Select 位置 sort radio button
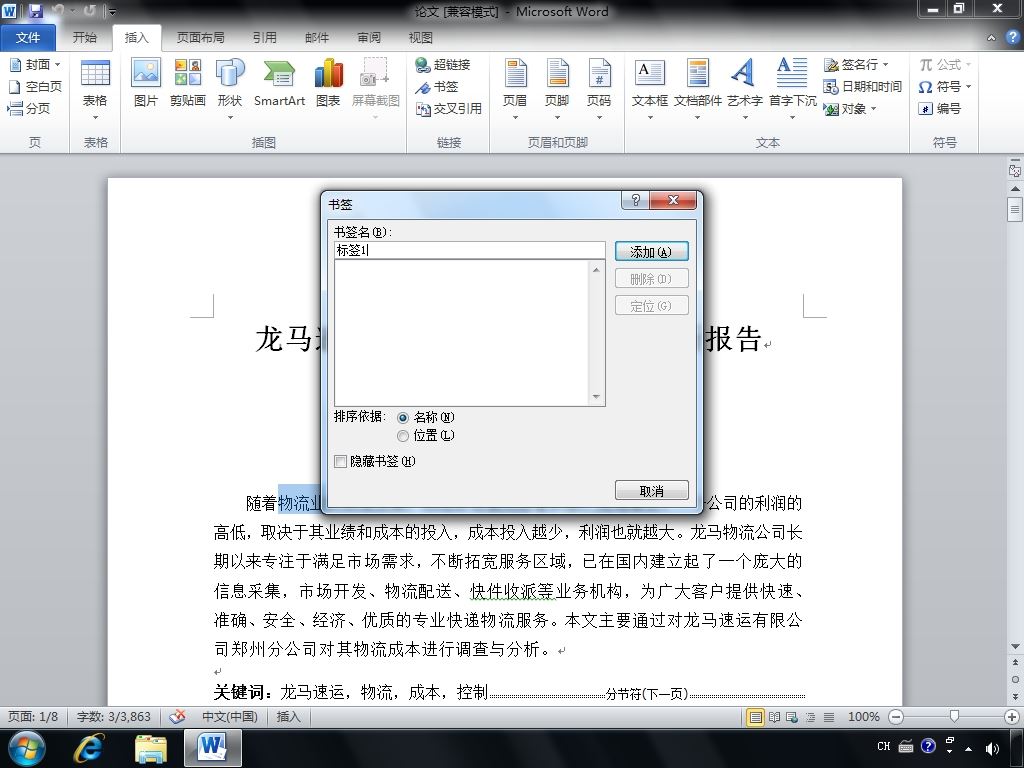The image size is (1024, 768). tap(403, 436)
